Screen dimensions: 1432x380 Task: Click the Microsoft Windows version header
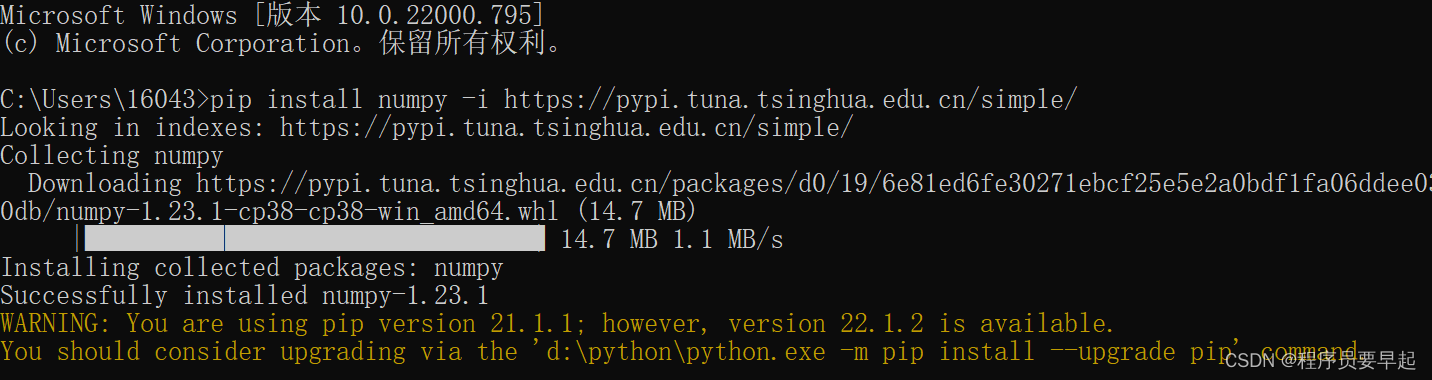tap(273, 15)
